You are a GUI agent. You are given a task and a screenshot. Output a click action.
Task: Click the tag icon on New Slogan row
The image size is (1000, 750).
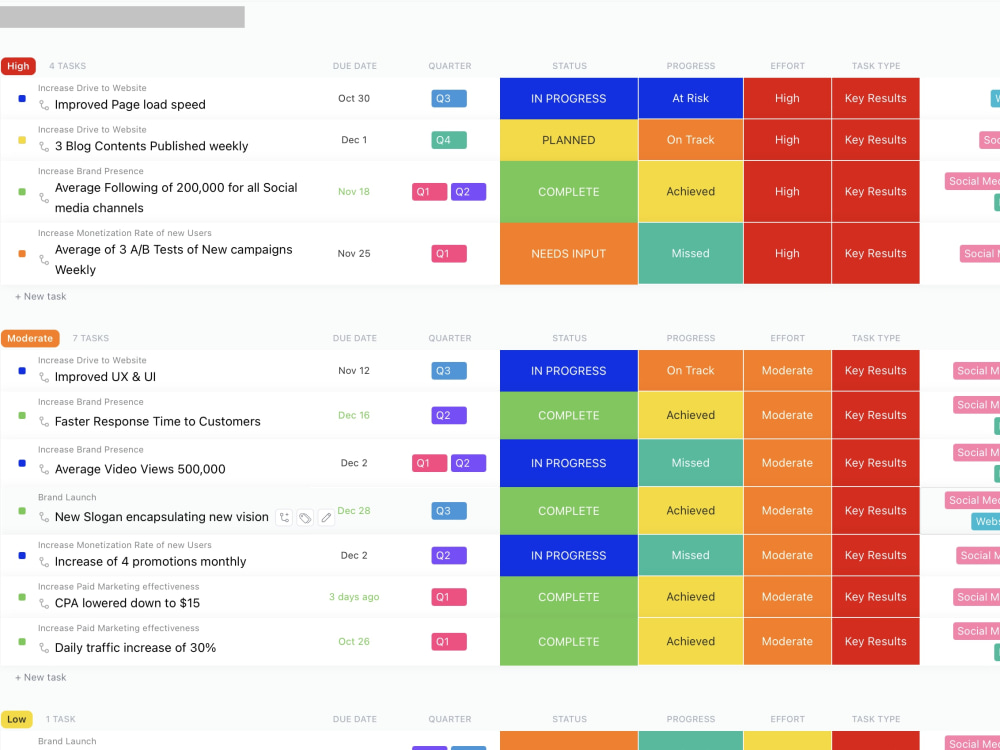(x=305, y=518)
